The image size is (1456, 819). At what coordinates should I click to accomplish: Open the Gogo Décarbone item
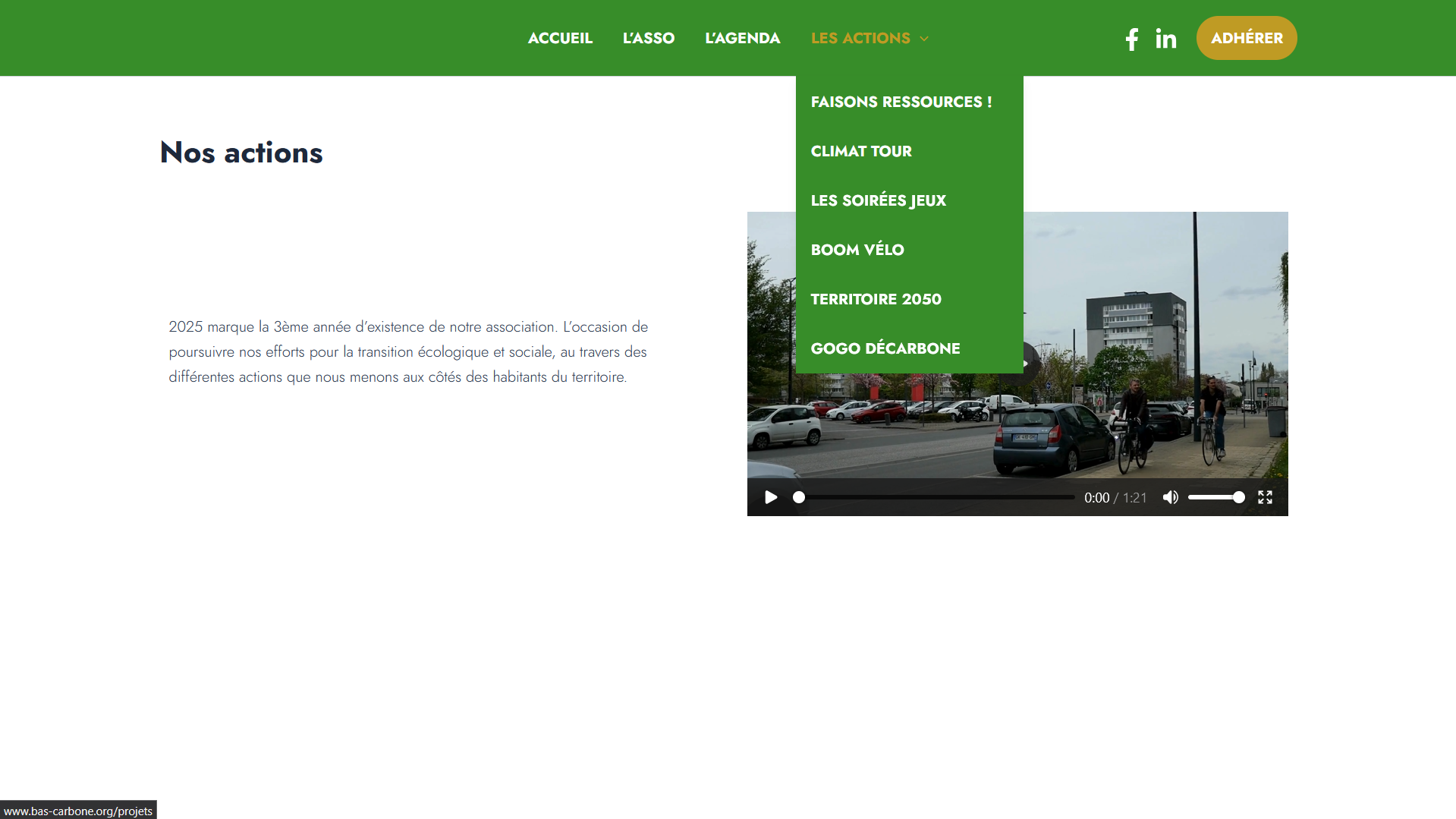(x=885, y=348)
